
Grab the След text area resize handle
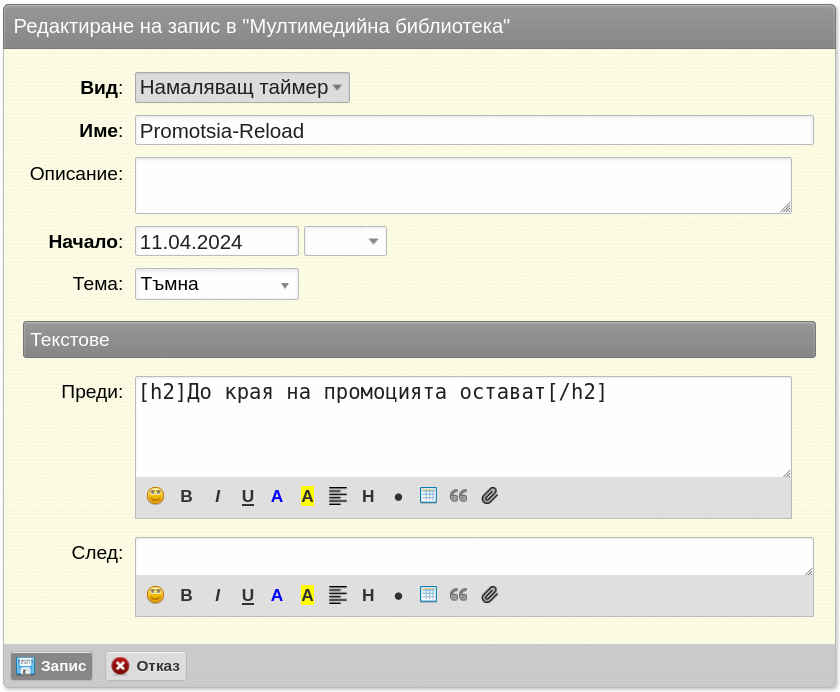808,571
